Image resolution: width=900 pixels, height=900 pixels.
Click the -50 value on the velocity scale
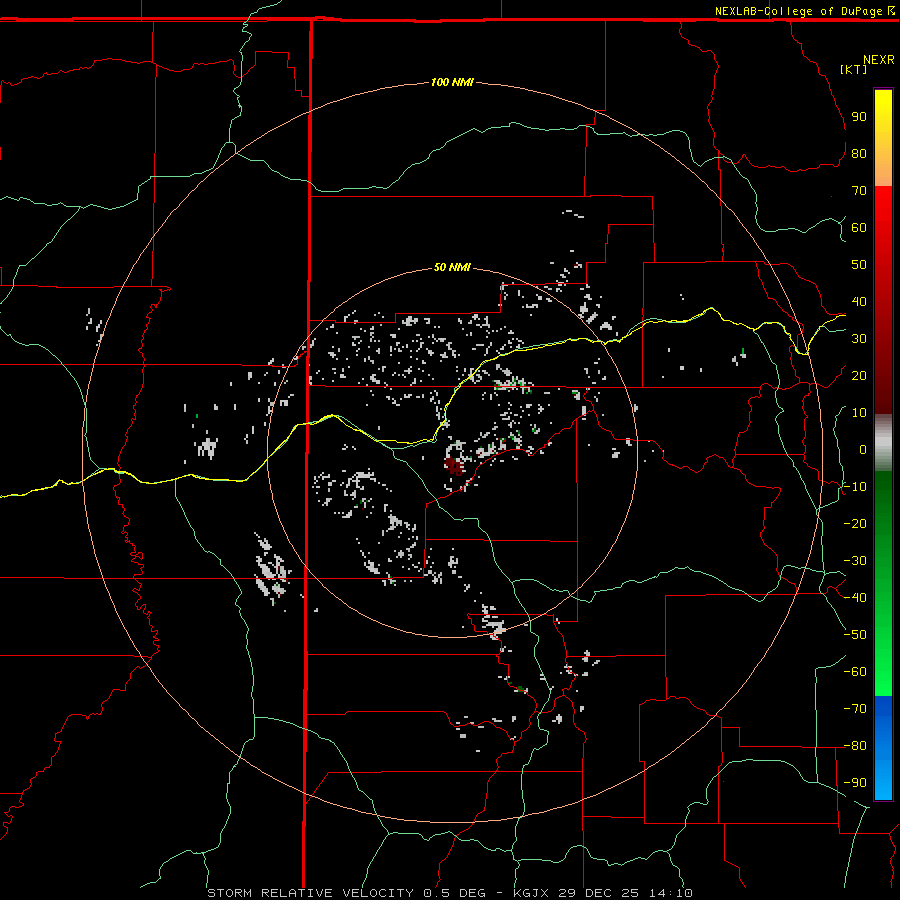pos(855,634)
